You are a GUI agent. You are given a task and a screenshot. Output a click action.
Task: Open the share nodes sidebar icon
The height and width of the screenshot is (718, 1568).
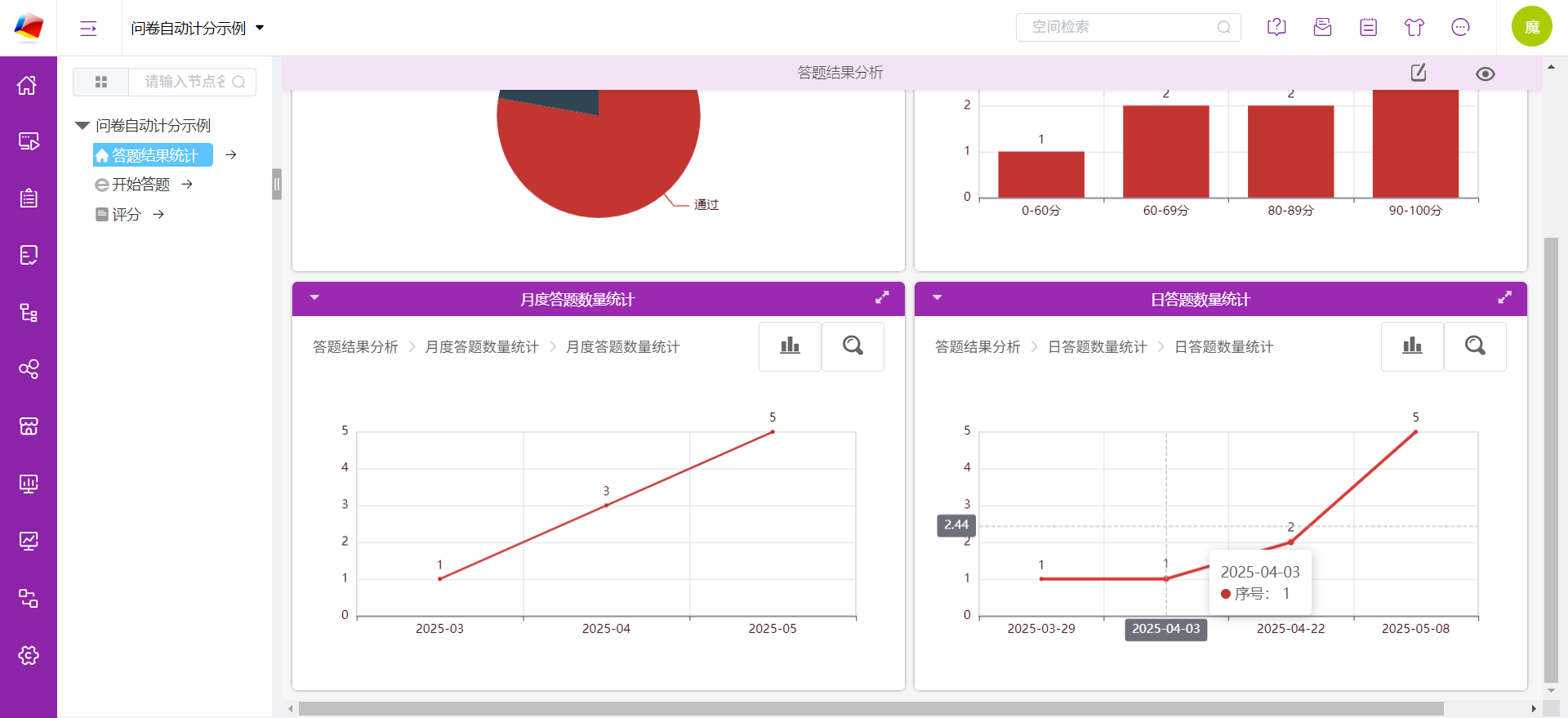coord(29,369)
